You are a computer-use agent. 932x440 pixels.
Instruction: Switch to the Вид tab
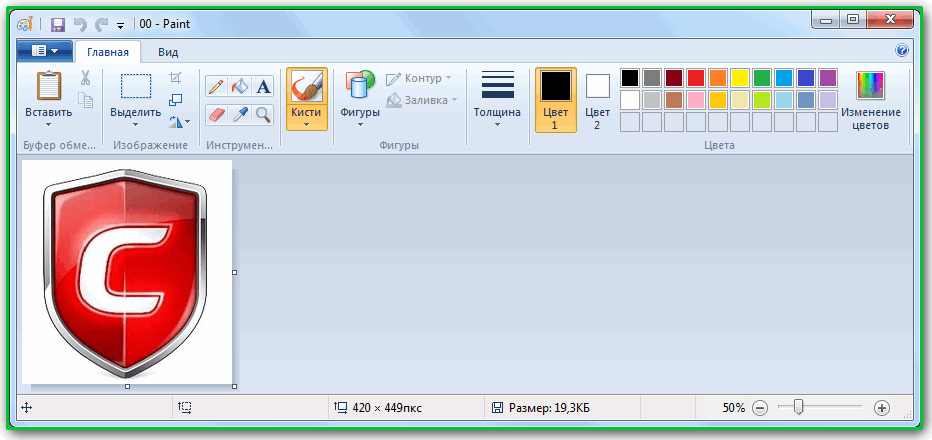pyautogui.click(x=168, y=52)
